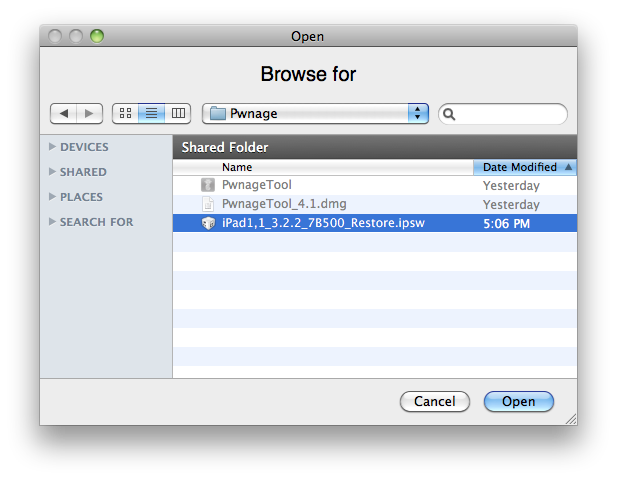This screenshot has width=617, height=480.
Task: Click the PwnageTool application icon
Action: (208, 186)
